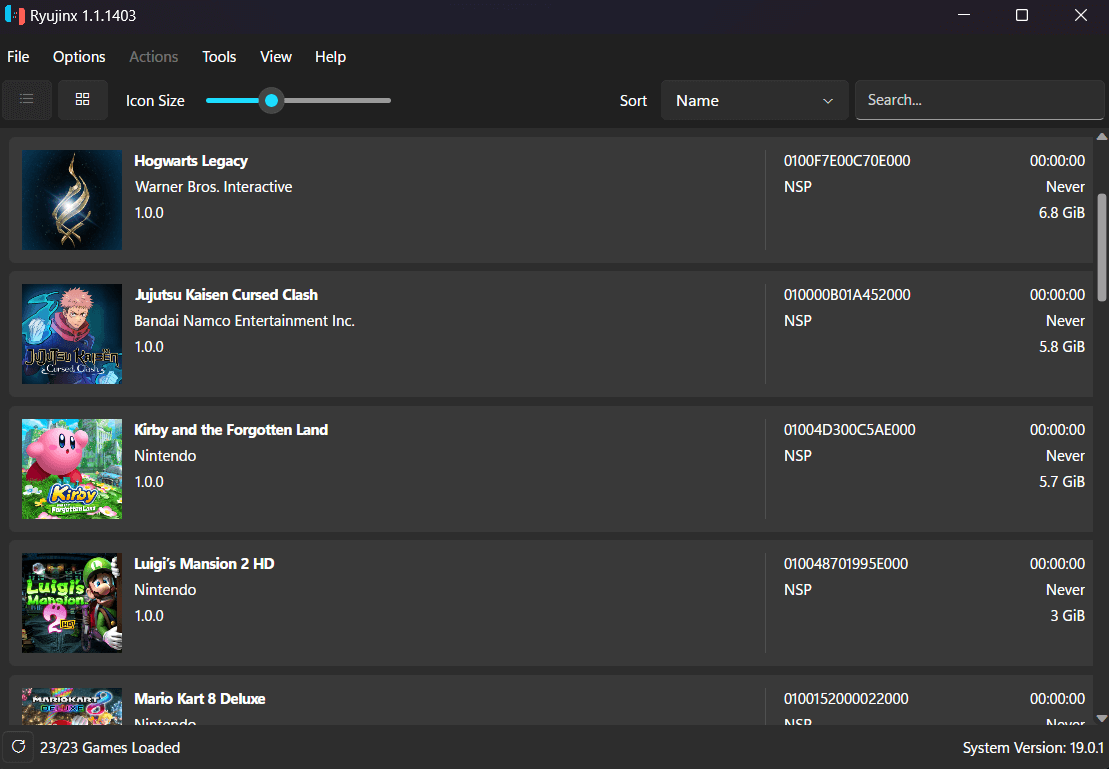This screenshot has height=769, width=1109.
Task: Click the scroll down arrow of game list
Action: (x=1101, y=719)
